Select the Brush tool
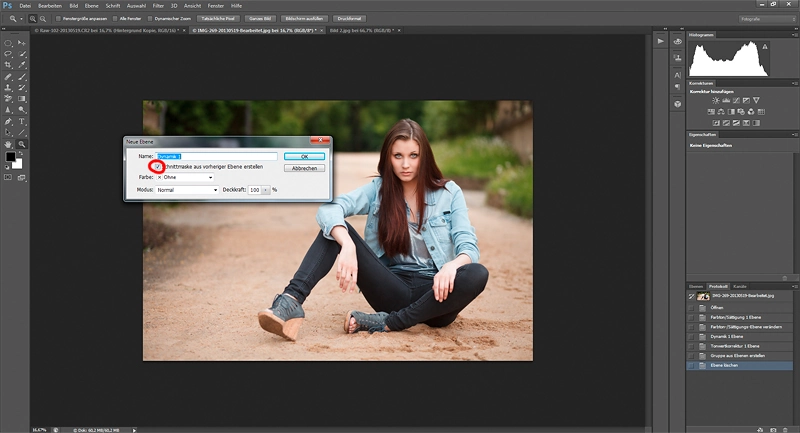 pos(22,77)
